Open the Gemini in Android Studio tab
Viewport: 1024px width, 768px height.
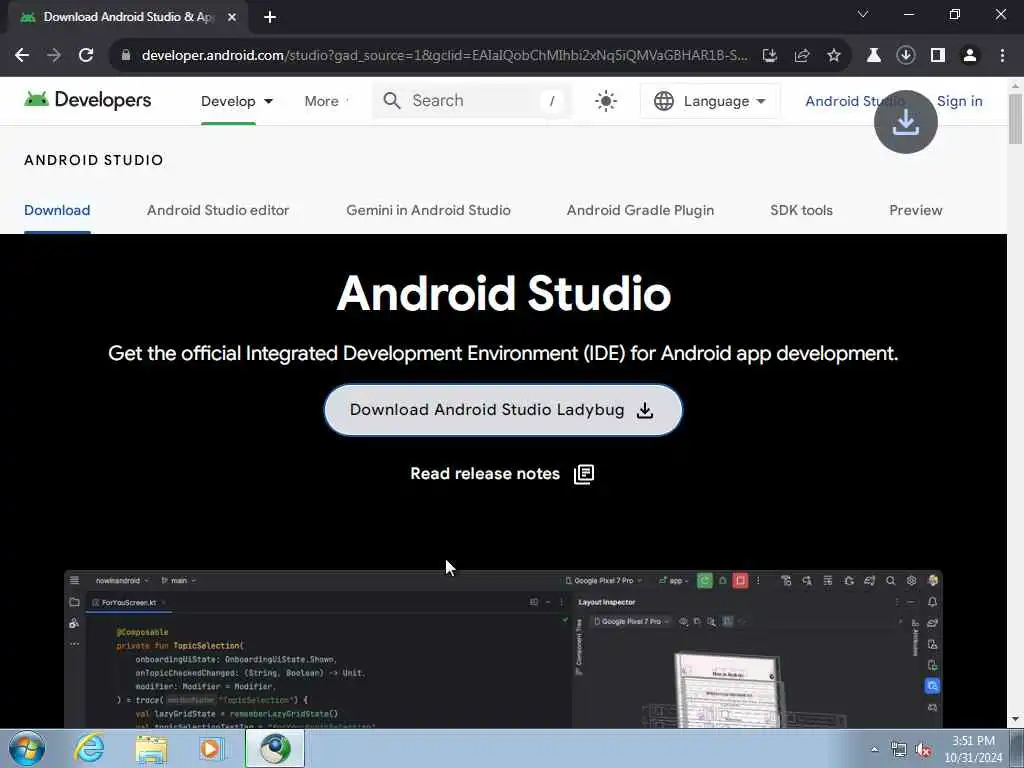point(428,210)
